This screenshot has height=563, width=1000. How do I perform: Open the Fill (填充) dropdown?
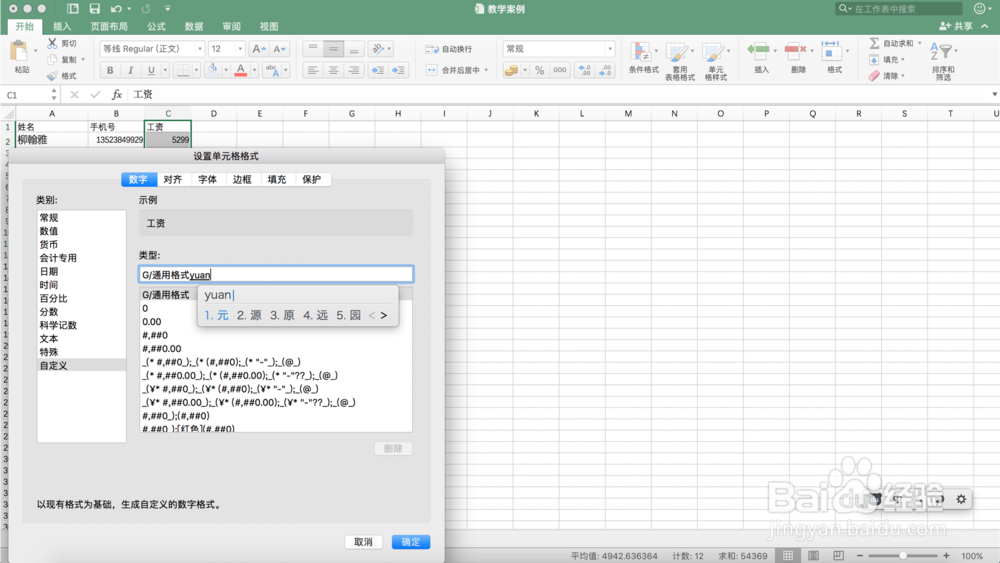(x=887, y=59)
